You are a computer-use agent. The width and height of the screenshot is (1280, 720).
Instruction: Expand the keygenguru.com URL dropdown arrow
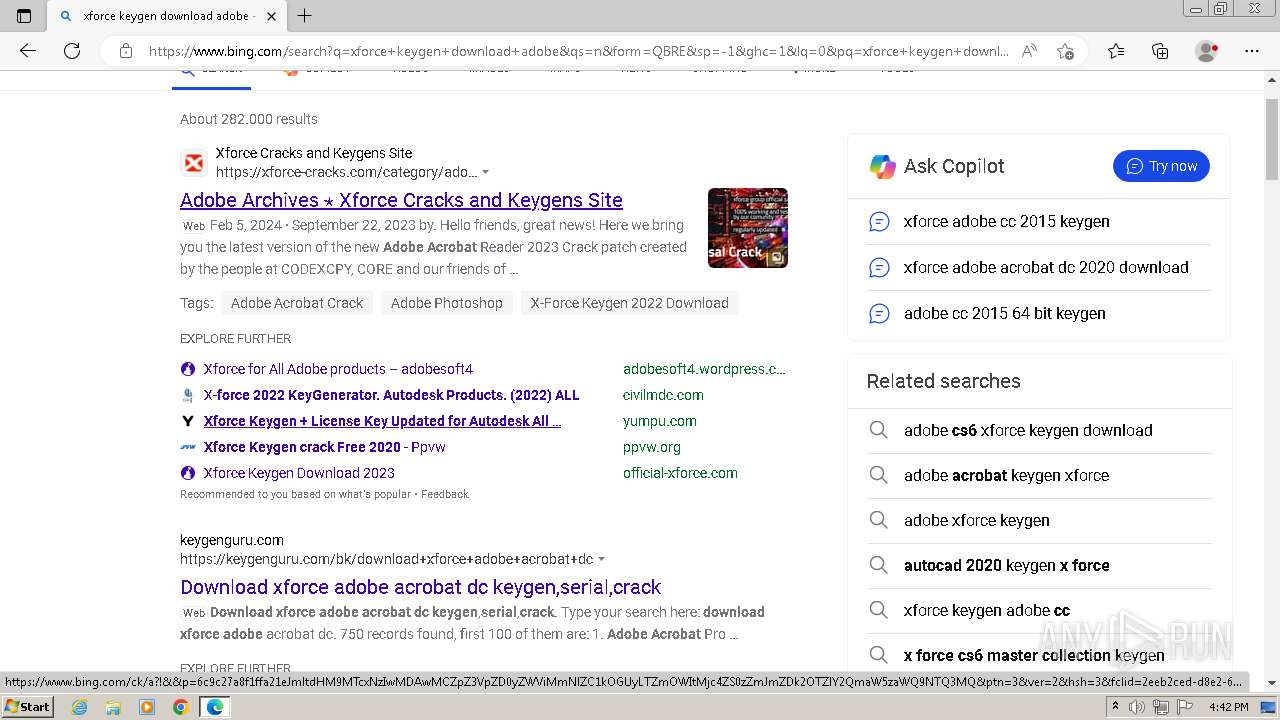[x=602, y=560]
